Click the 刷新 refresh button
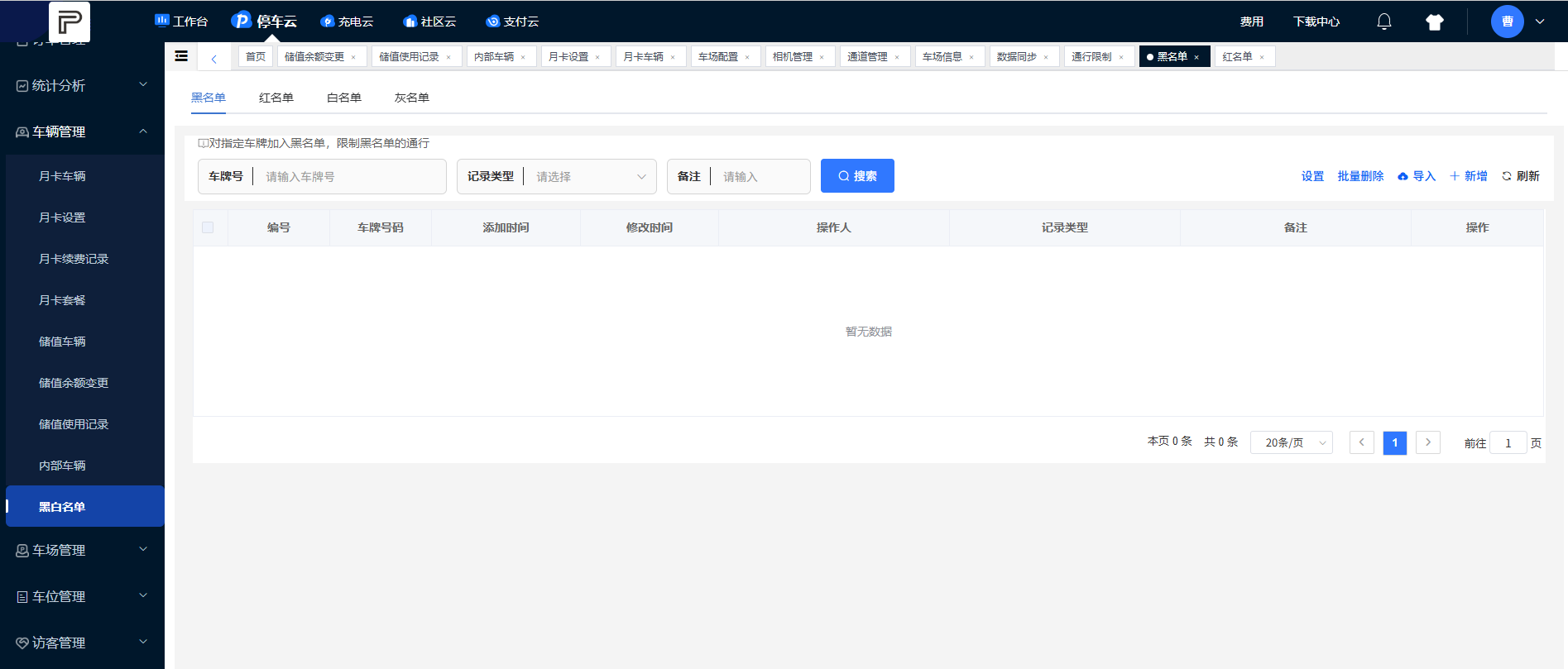This screenshot has height=669, width=1568. pos(1521,176)
